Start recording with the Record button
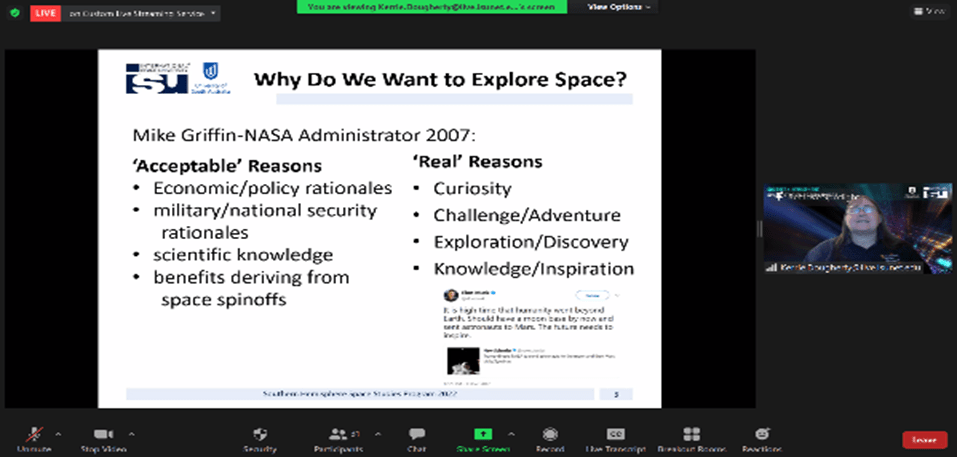This screenshot has height=457, width=957. 550,434
